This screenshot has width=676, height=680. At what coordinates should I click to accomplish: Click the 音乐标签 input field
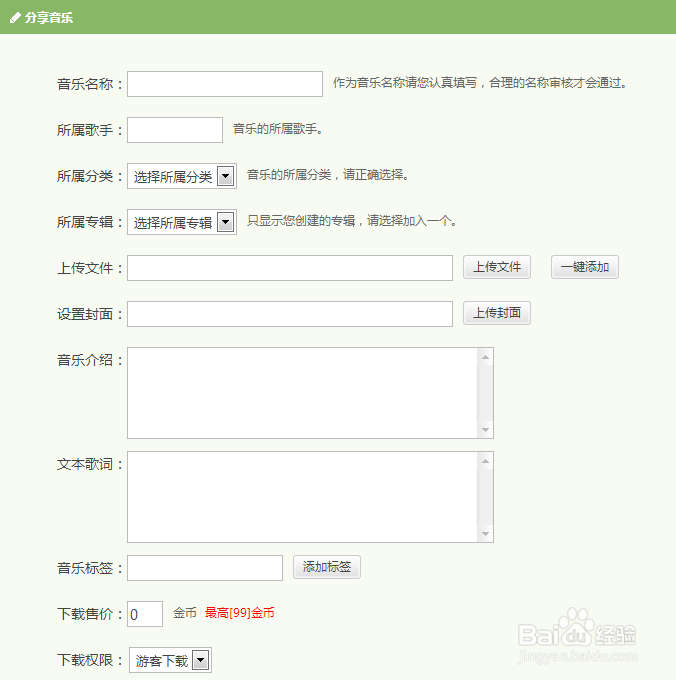(x=205, y=568)
